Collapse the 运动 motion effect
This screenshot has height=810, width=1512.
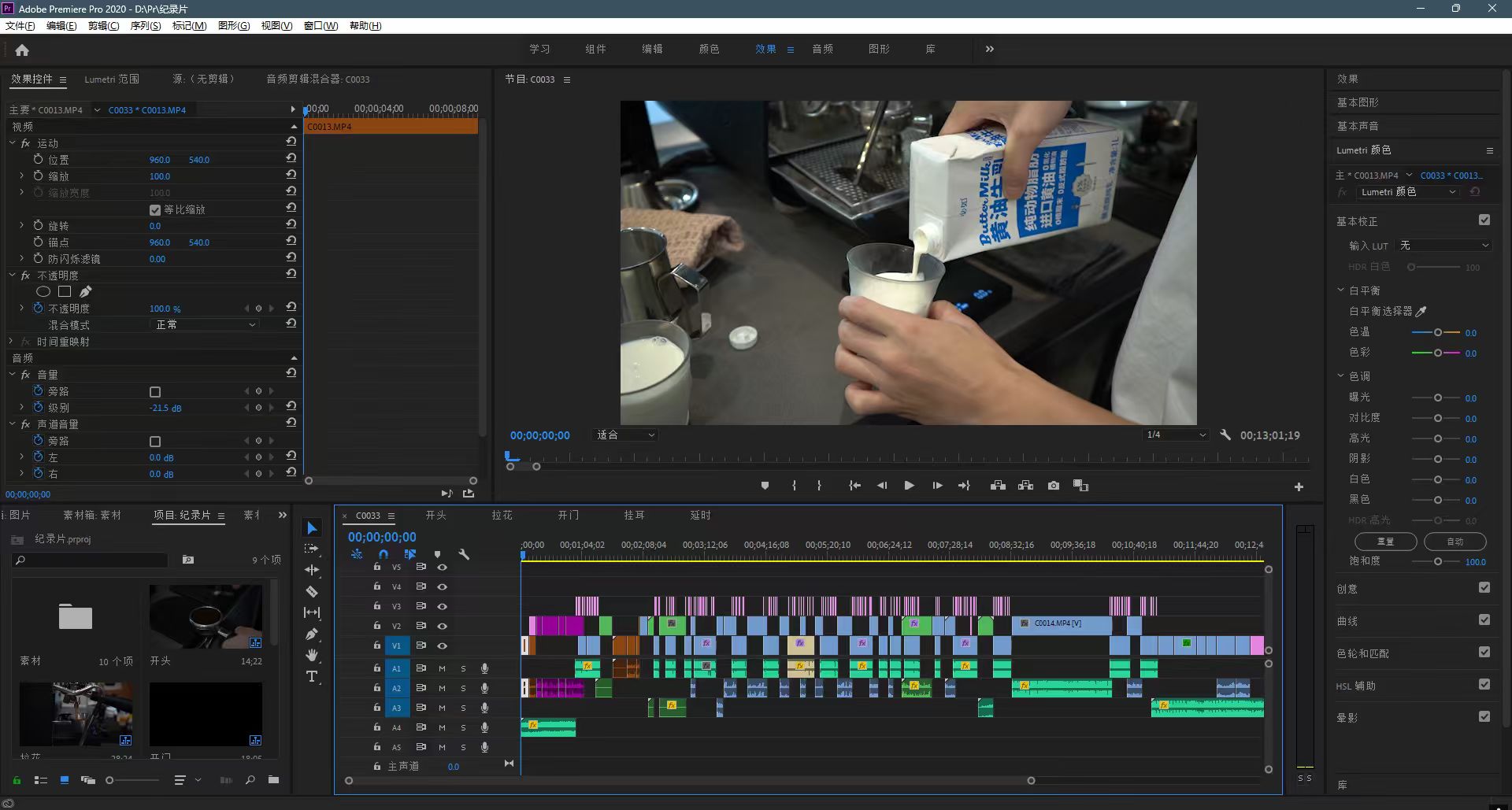coord(13,143)
